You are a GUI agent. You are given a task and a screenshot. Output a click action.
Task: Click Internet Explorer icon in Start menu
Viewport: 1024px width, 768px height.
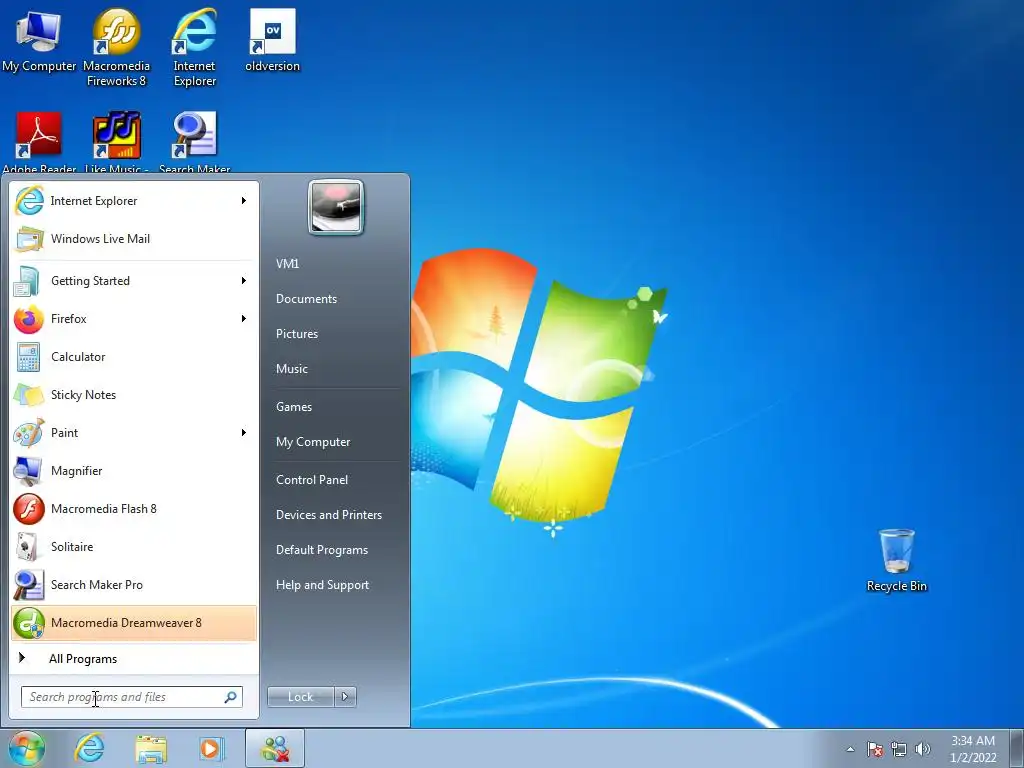[29, 200]
